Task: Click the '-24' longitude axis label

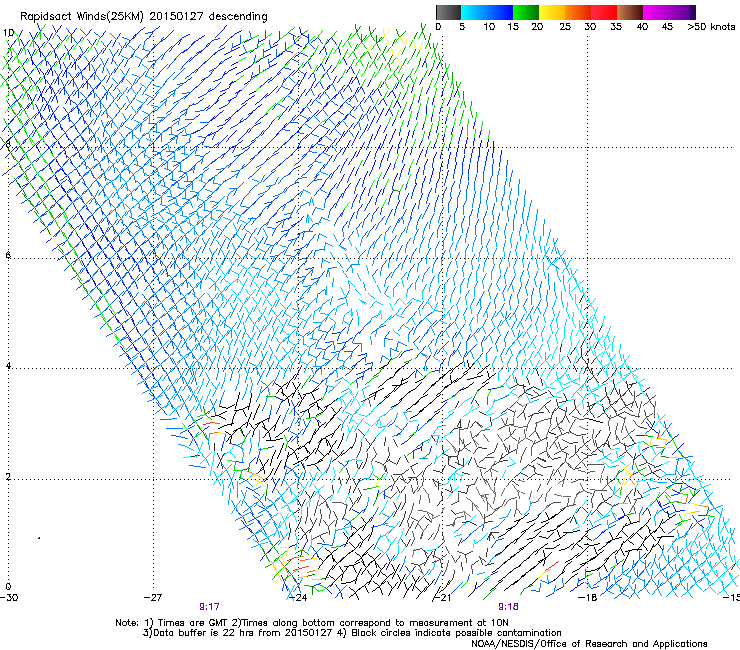Action: point(298,598)
